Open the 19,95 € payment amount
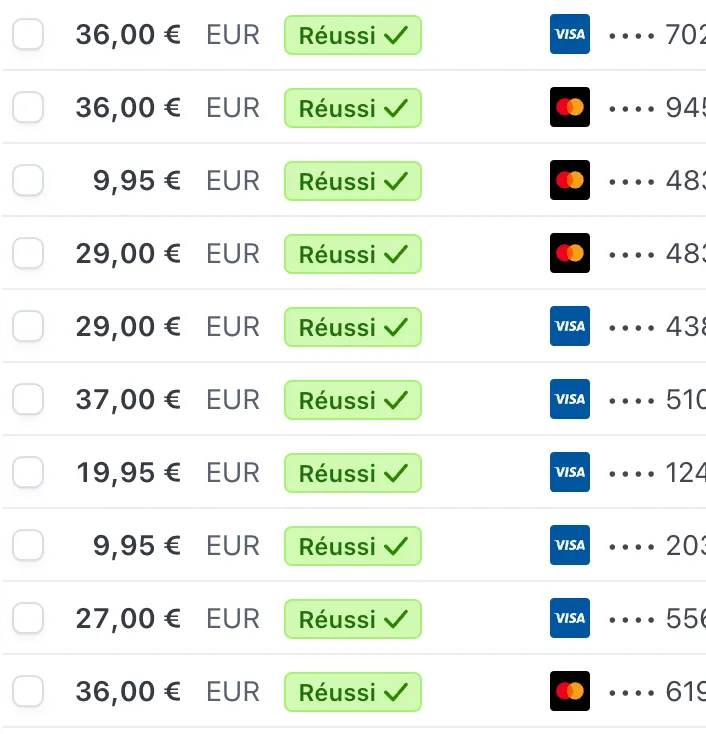The width and height of the screenshot is (706, 734). click(128, 473)
